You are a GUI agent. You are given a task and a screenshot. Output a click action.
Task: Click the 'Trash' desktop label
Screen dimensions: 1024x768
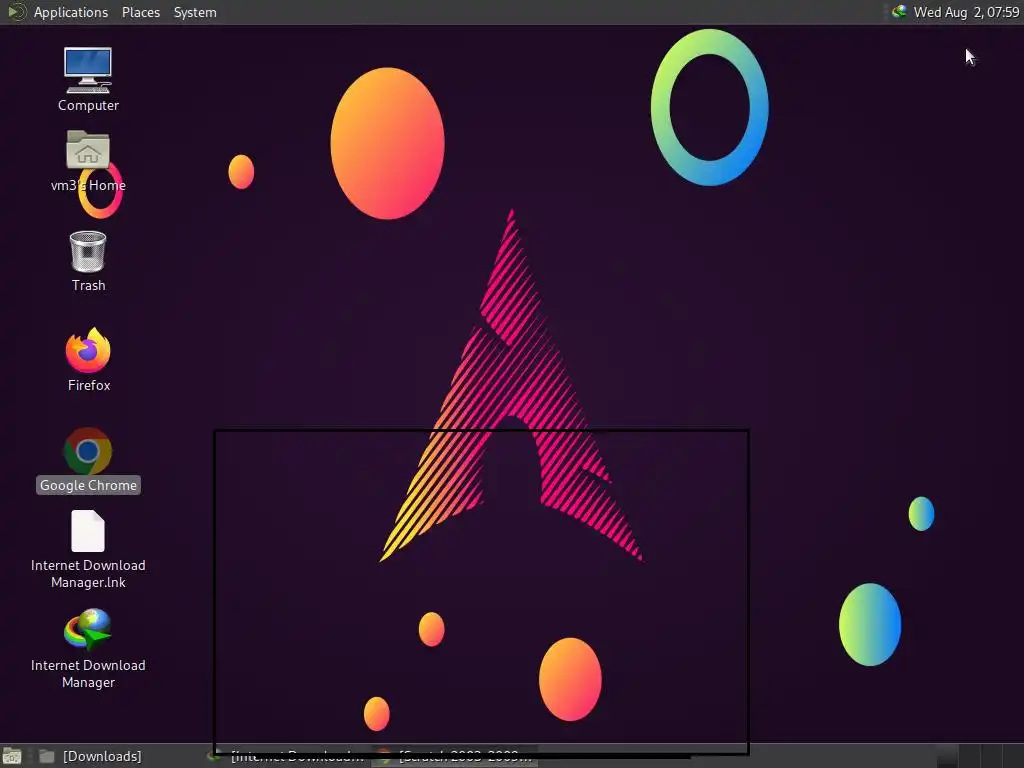[89, 285]
